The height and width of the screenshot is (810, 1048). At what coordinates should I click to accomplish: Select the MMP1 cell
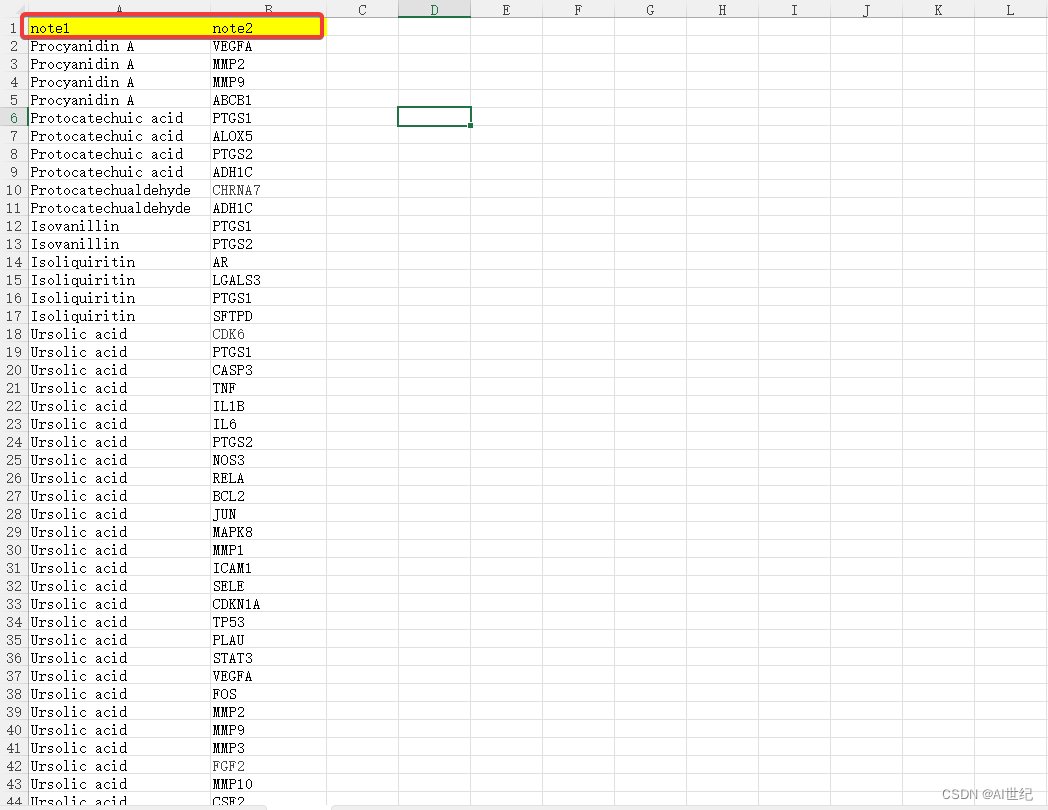(268, 551)
